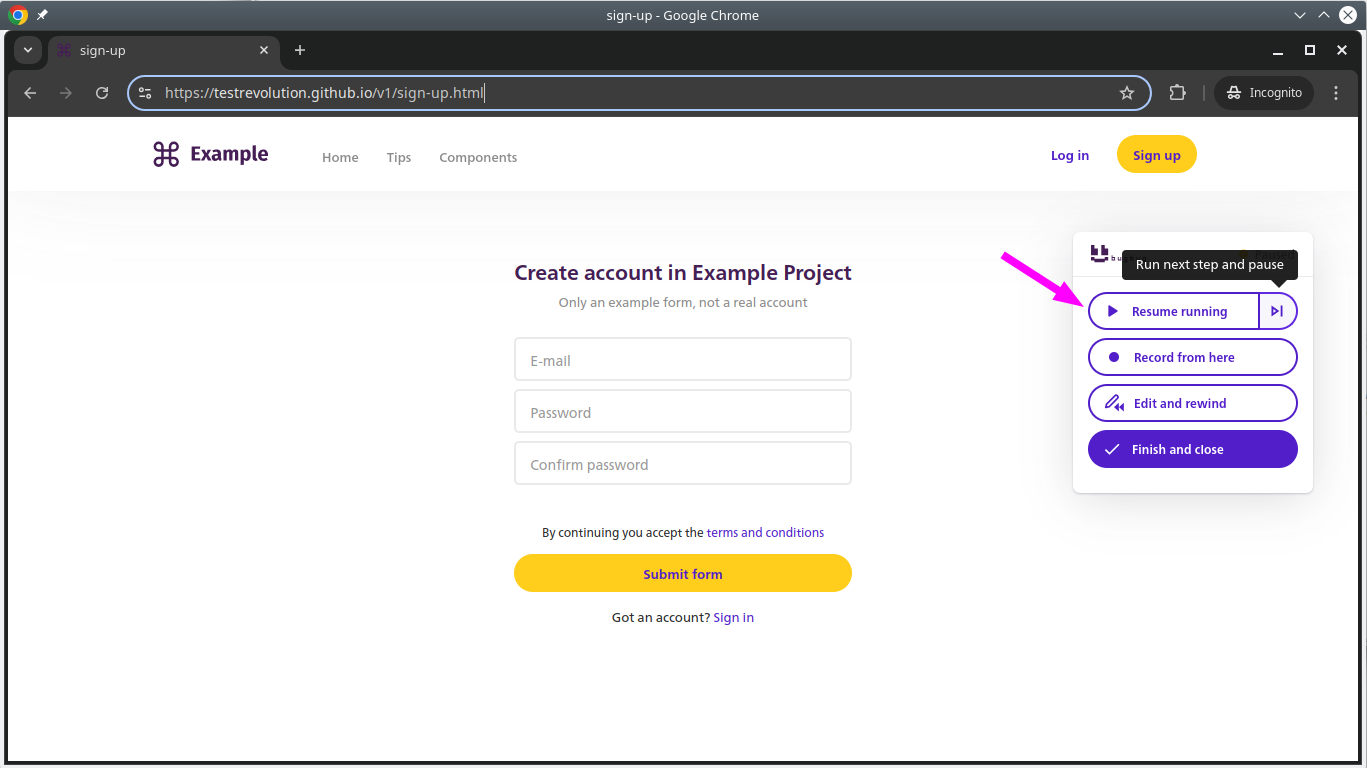The width and height of the screenshot is (1367, 768).
Task: View site information icon in address bar
Action: 145,93
